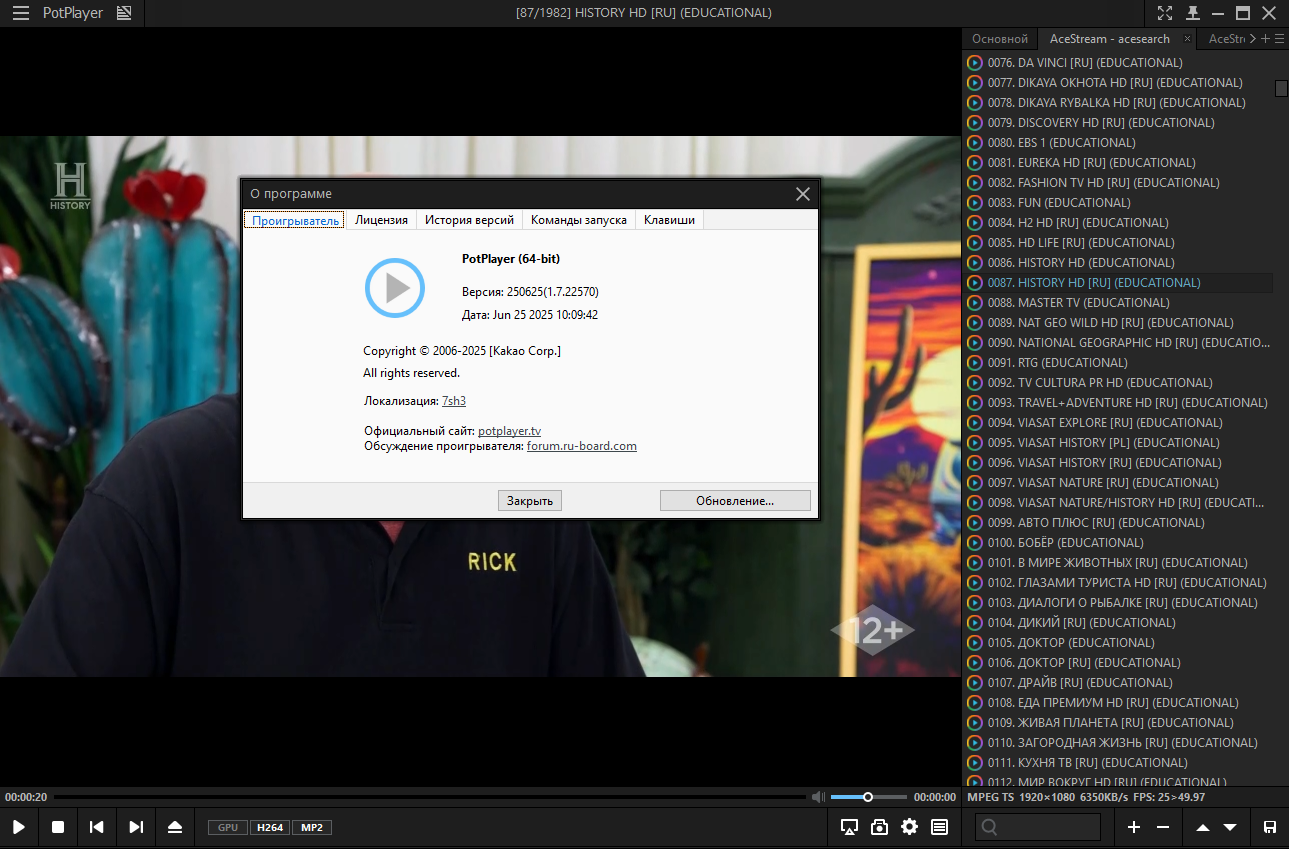Move playlist item up with arrow
Viewport: 1289px width, 849px height.
tap(1203, 827)
